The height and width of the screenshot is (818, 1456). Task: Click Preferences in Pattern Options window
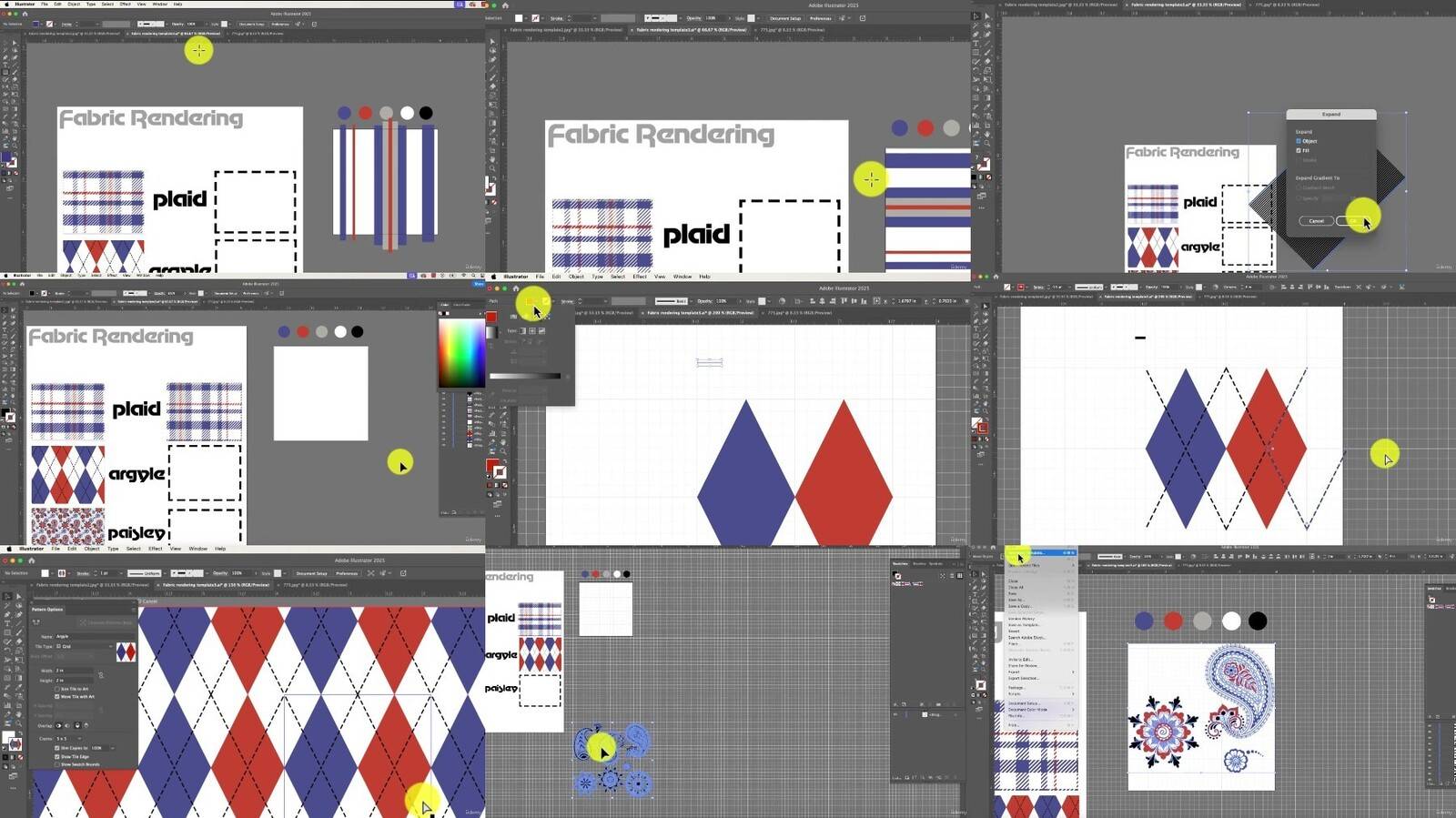click(346, 573)
